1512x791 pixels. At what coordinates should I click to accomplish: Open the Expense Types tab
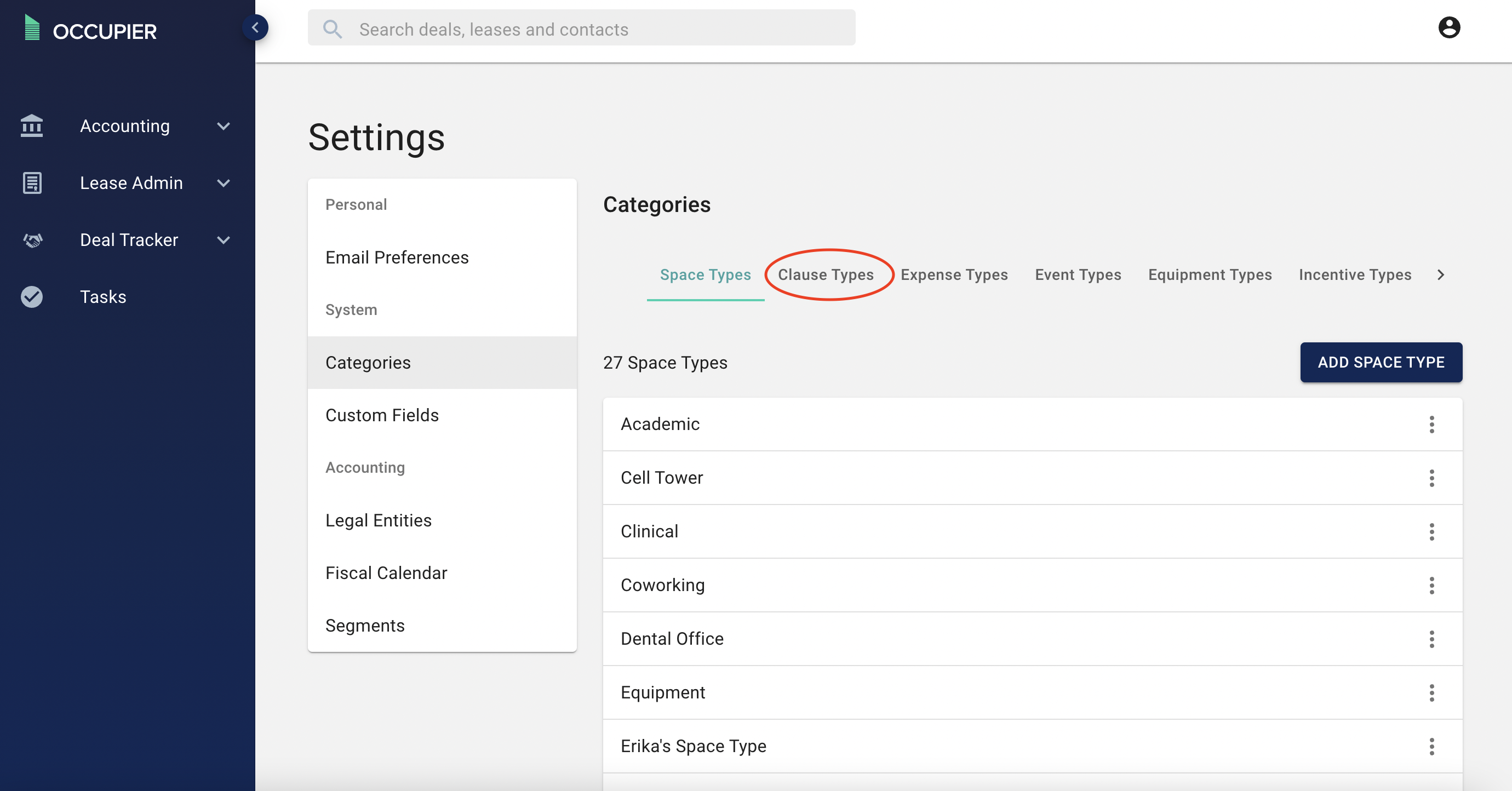click(954, 274)
